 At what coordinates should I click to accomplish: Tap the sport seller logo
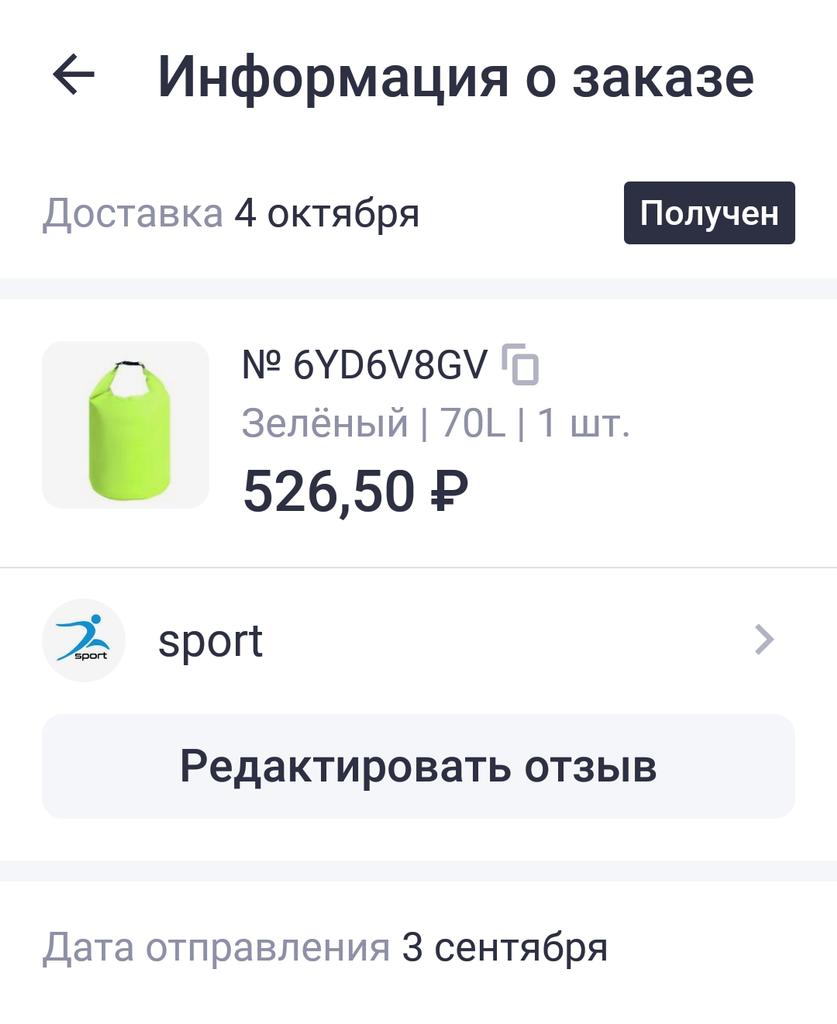pyautogui.click(x=84, y=640)
